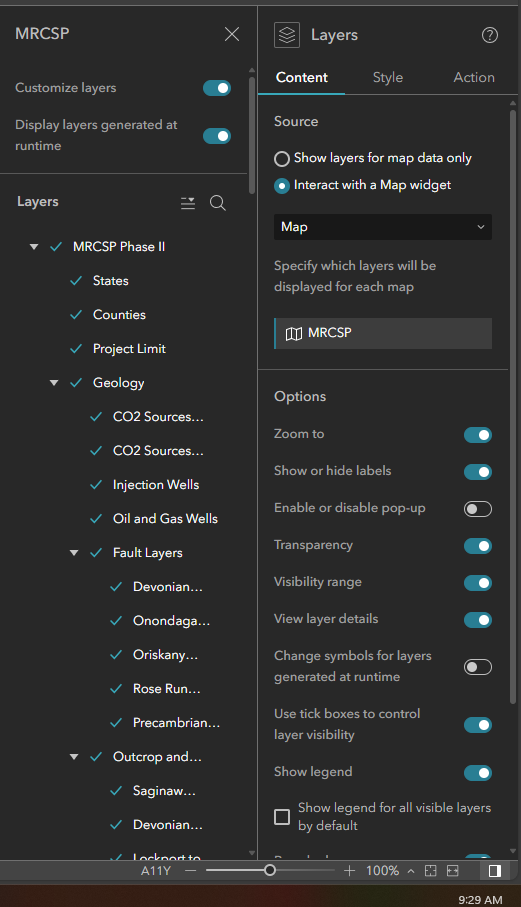
Task: Collapse the Fault Layers group
Action: pos(74,553)
